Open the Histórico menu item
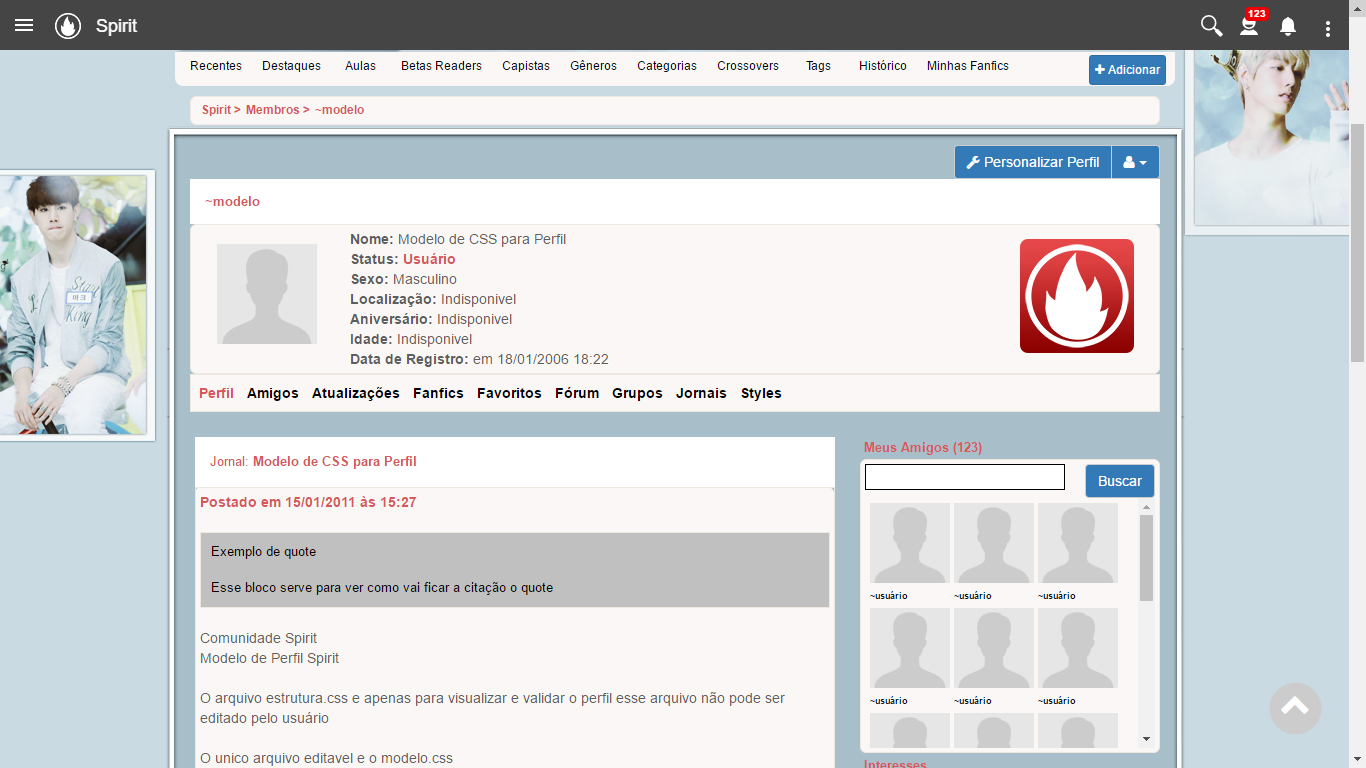This screenshot has height=768, width=1366. tap(883, 66)
